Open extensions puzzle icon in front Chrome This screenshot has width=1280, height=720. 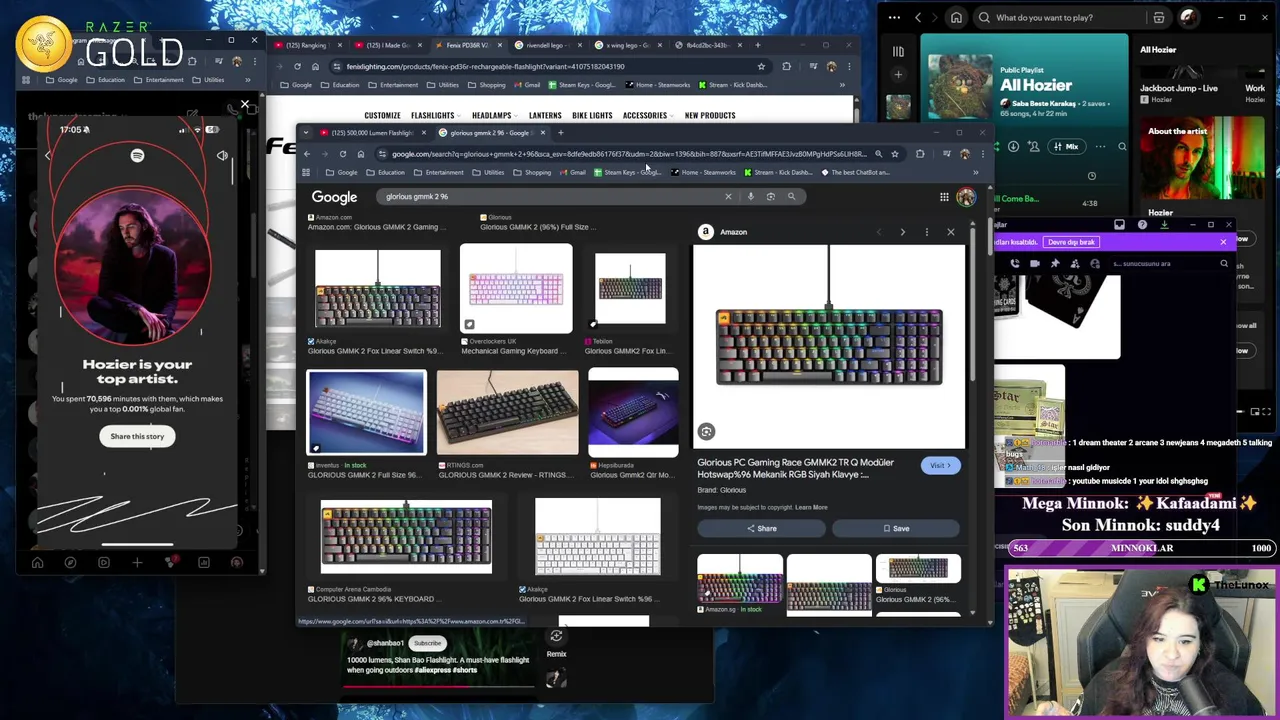(x=920, y=154)
